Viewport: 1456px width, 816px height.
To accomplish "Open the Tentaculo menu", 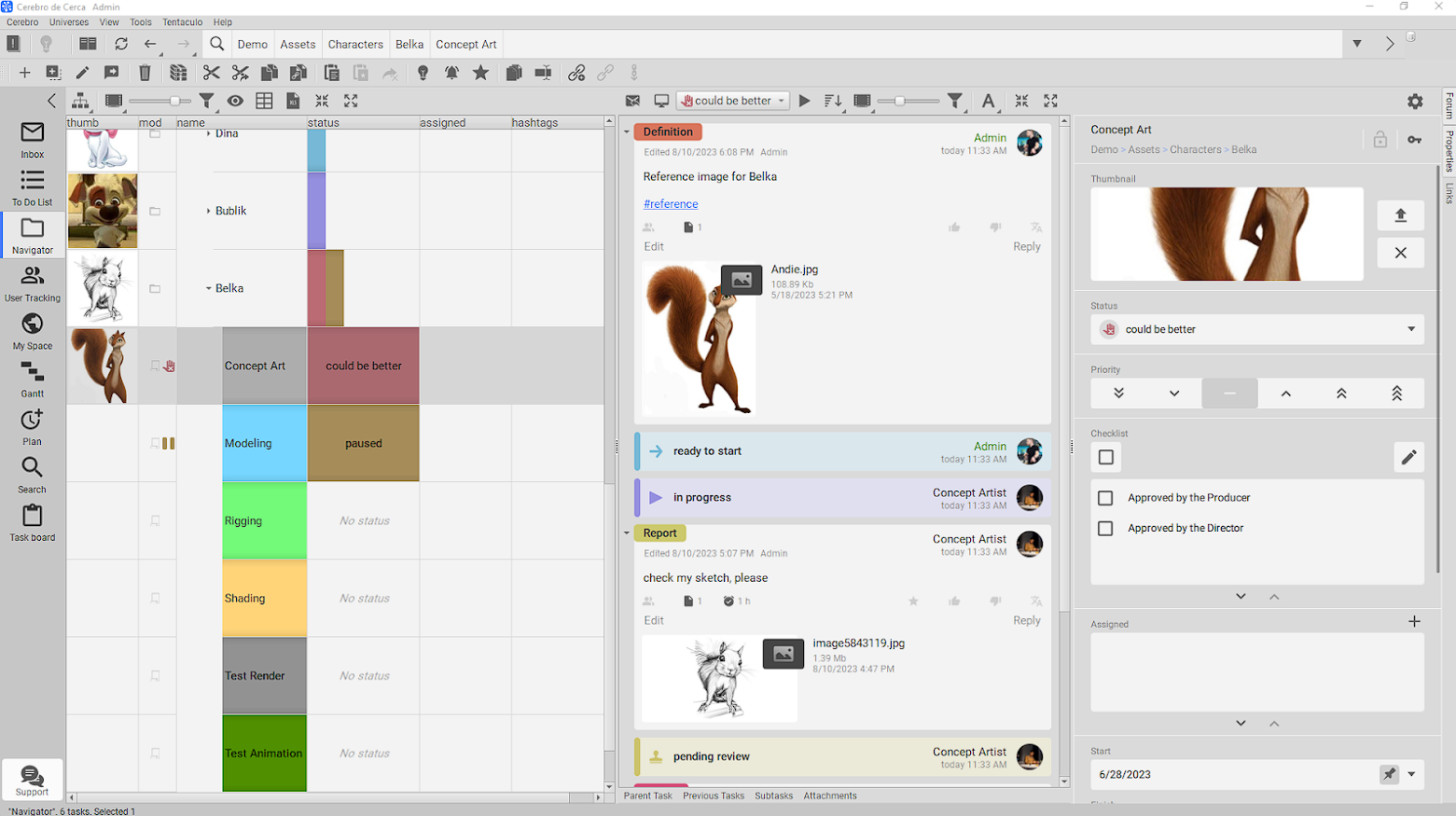I will click(x=182, y=22).
